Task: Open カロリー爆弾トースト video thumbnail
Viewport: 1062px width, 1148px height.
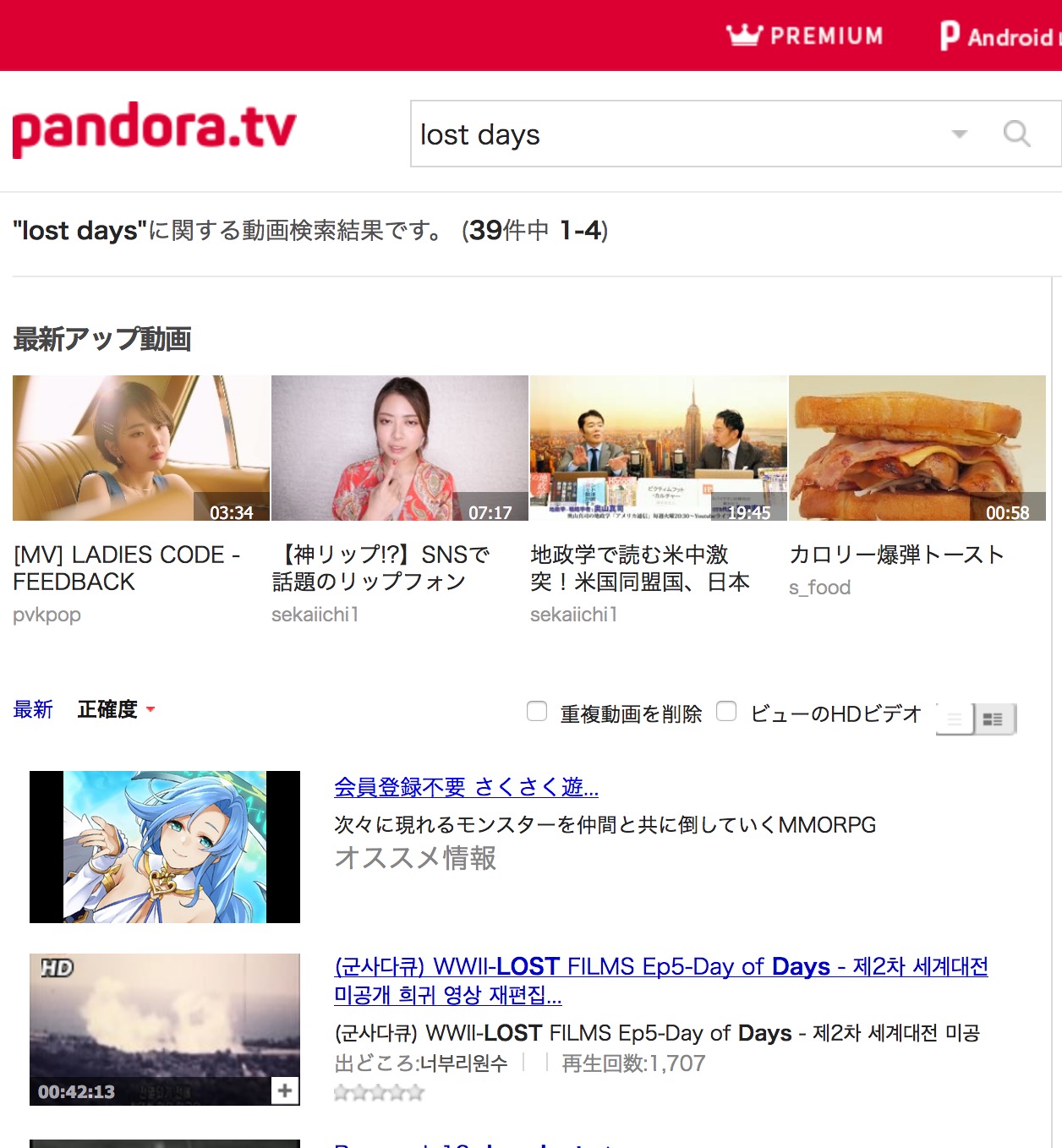Action: [917, 448]
